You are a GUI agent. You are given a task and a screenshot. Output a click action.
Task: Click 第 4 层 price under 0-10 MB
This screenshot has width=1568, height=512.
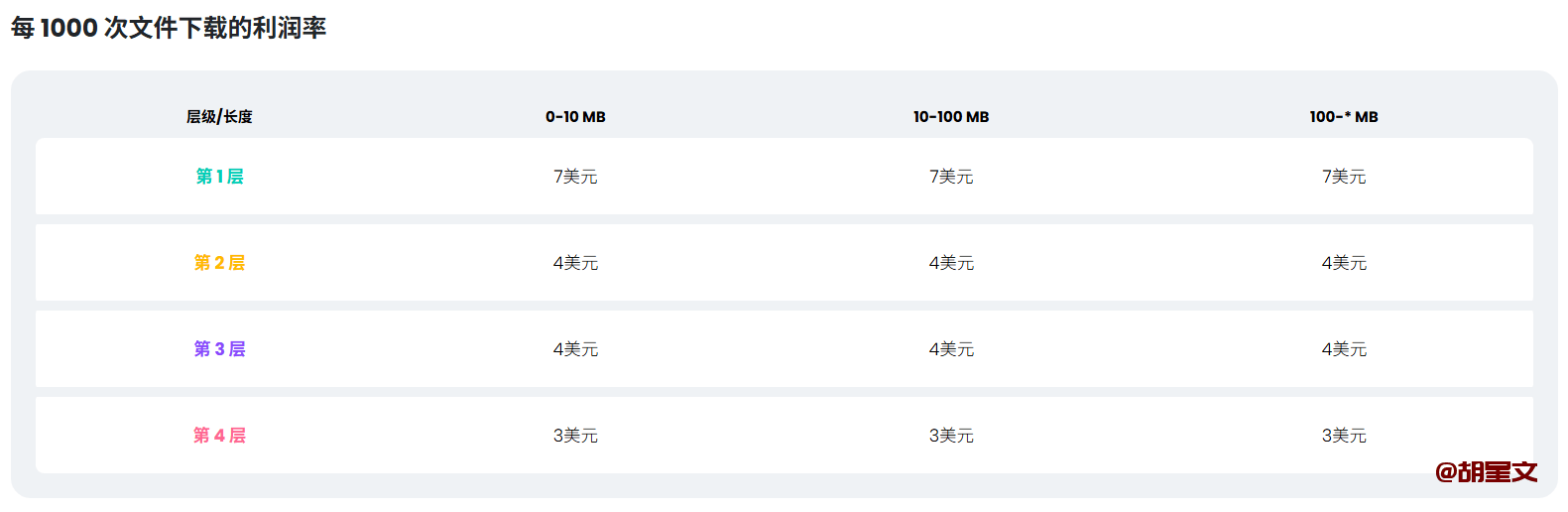pyautogui.click(x=575, y=436)
